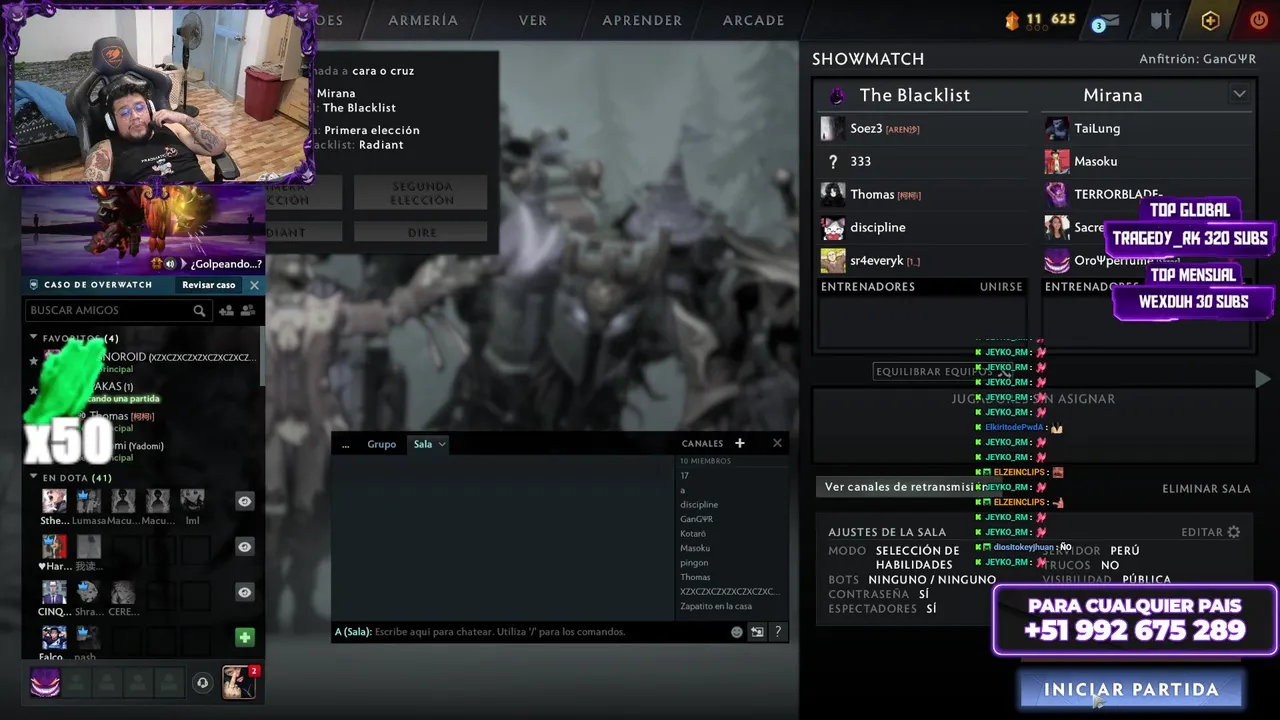Click the Golpeando status text
The width and height of the screenshot is (1280, 720).
pos(226,264)
